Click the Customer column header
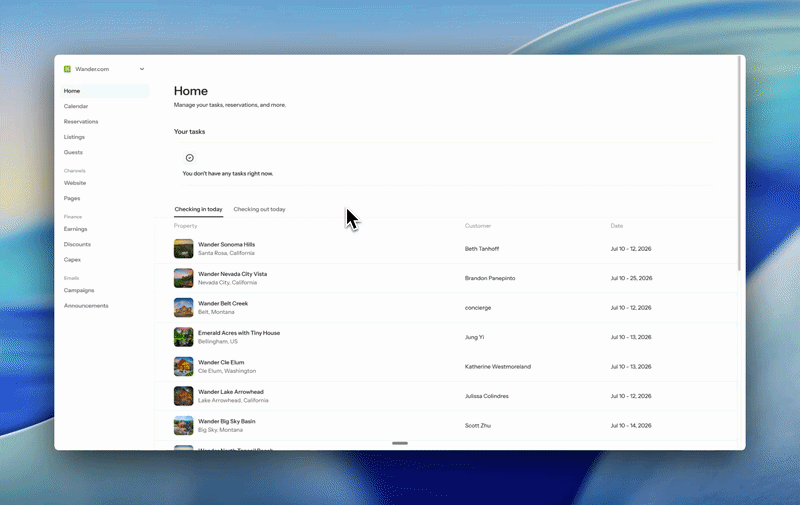 [x=478, y=225]
